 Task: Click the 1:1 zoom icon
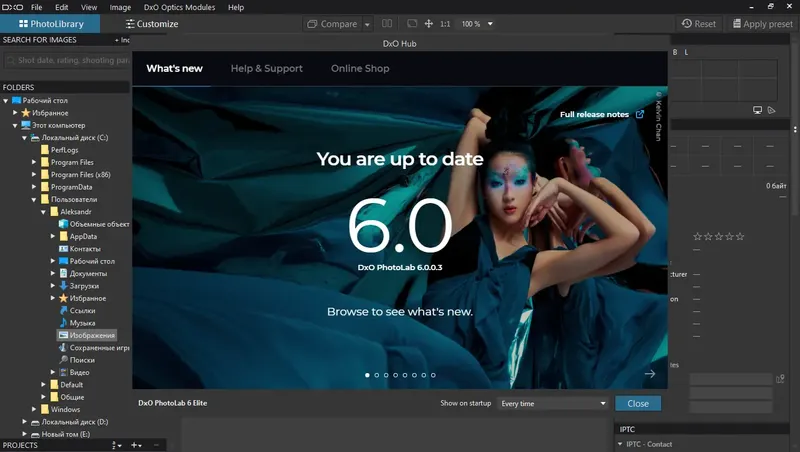(x=445, y=24)
